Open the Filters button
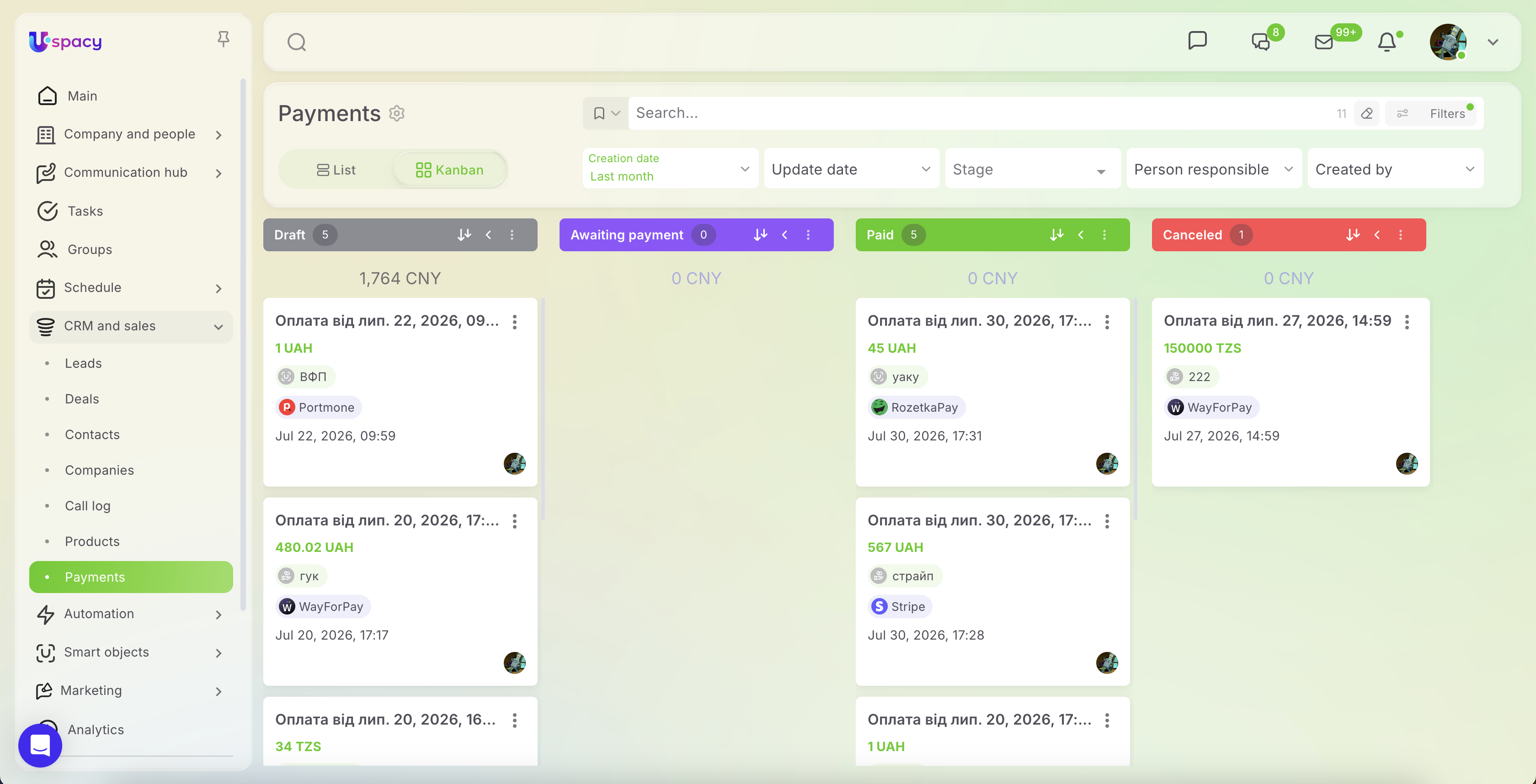The height and width of the screenshot is (784, 1536). 1431,113
